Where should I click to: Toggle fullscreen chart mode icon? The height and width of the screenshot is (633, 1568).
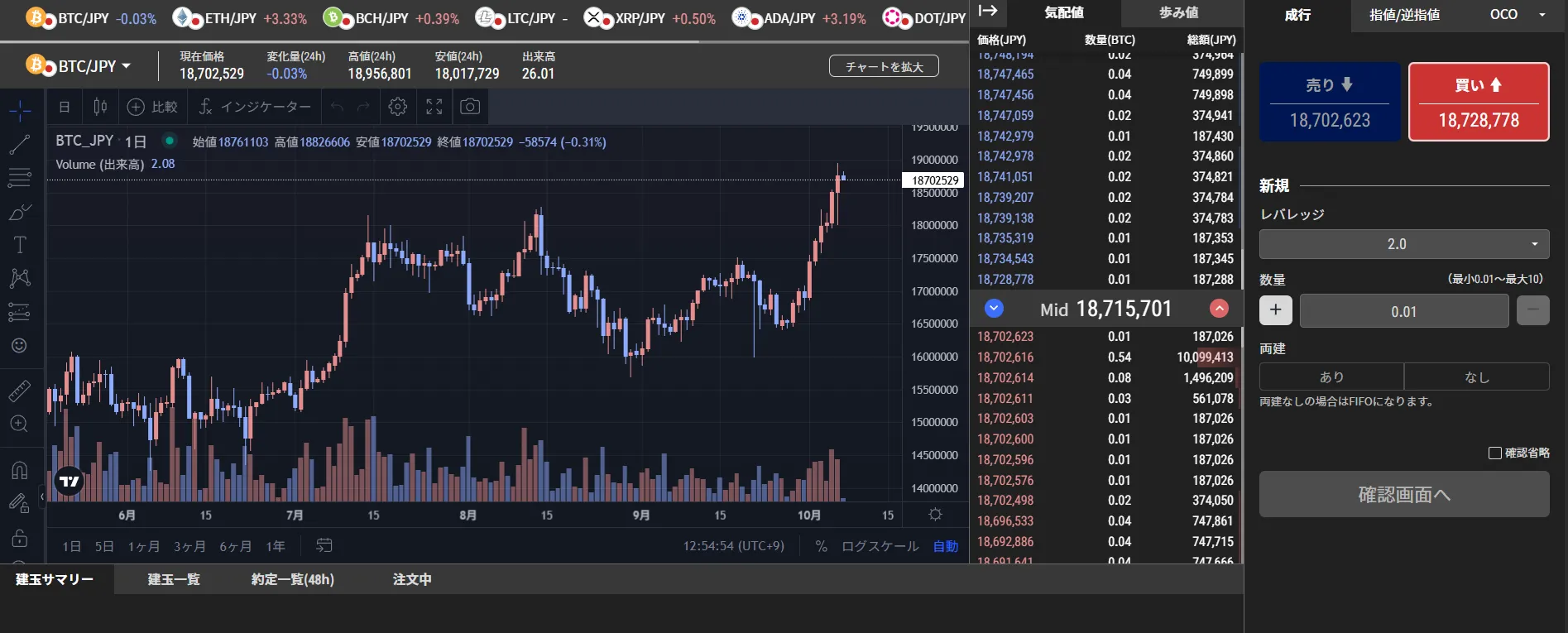[x=434, y=107]
